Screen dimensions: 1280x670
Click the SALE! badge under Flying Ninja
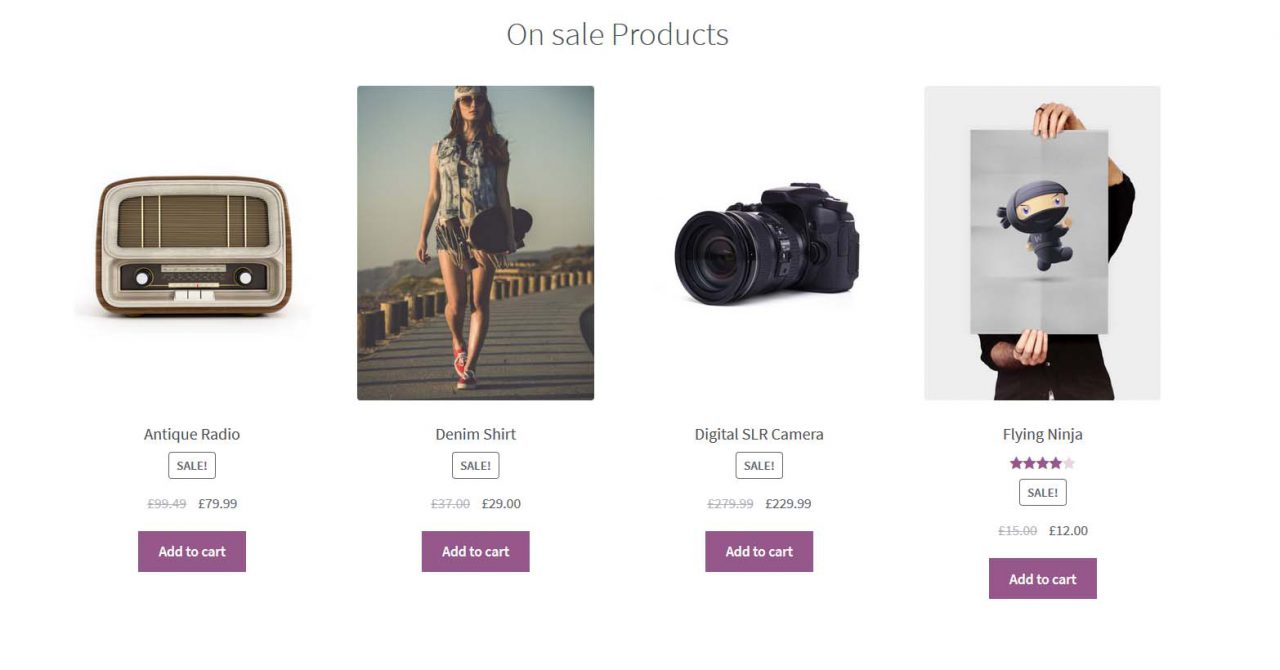click(1042, 493)
